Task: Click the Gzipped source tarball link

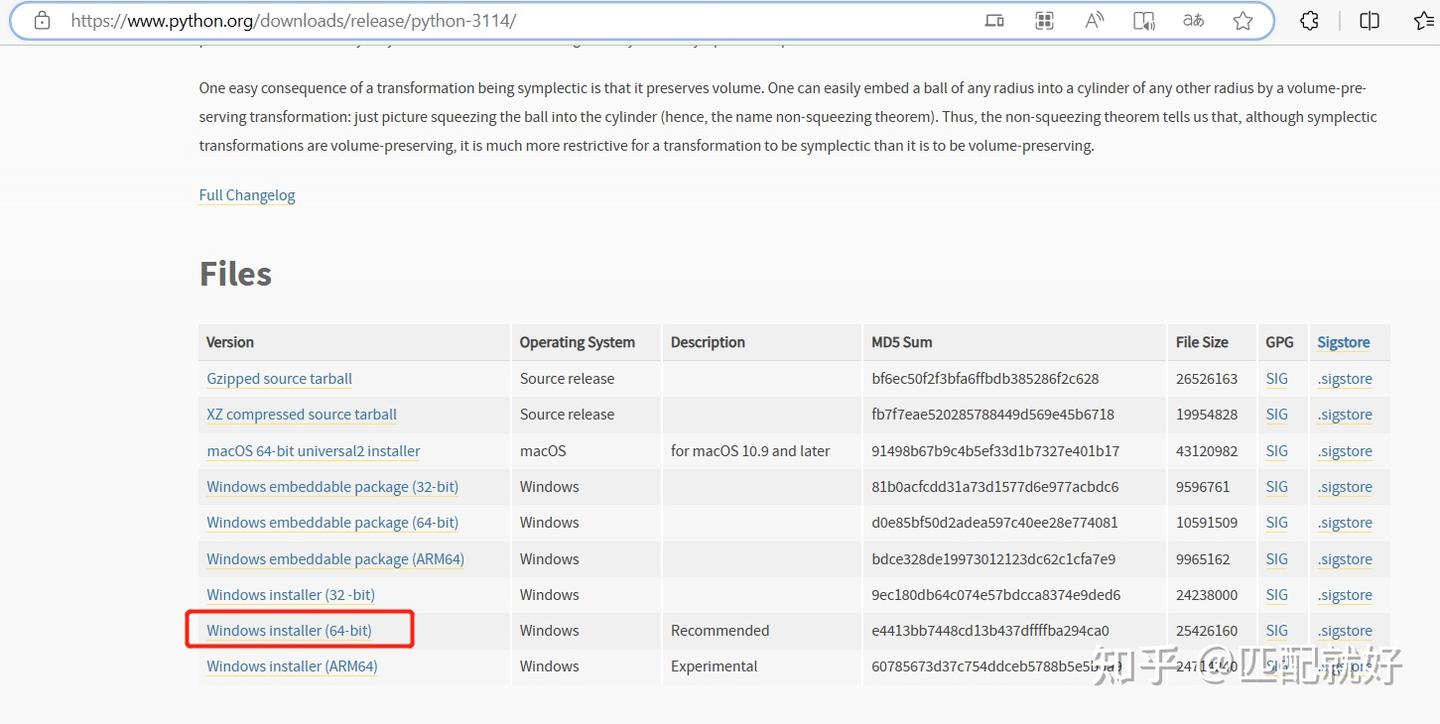Action: coord(279,379)
